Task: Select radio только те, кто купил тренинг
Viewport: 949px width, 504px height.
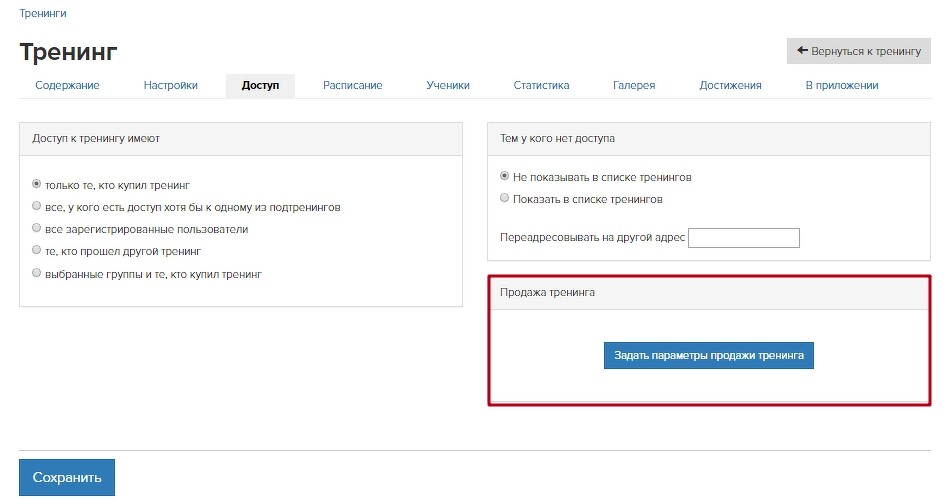Action: pyautogui.click(x=36, y=184)
